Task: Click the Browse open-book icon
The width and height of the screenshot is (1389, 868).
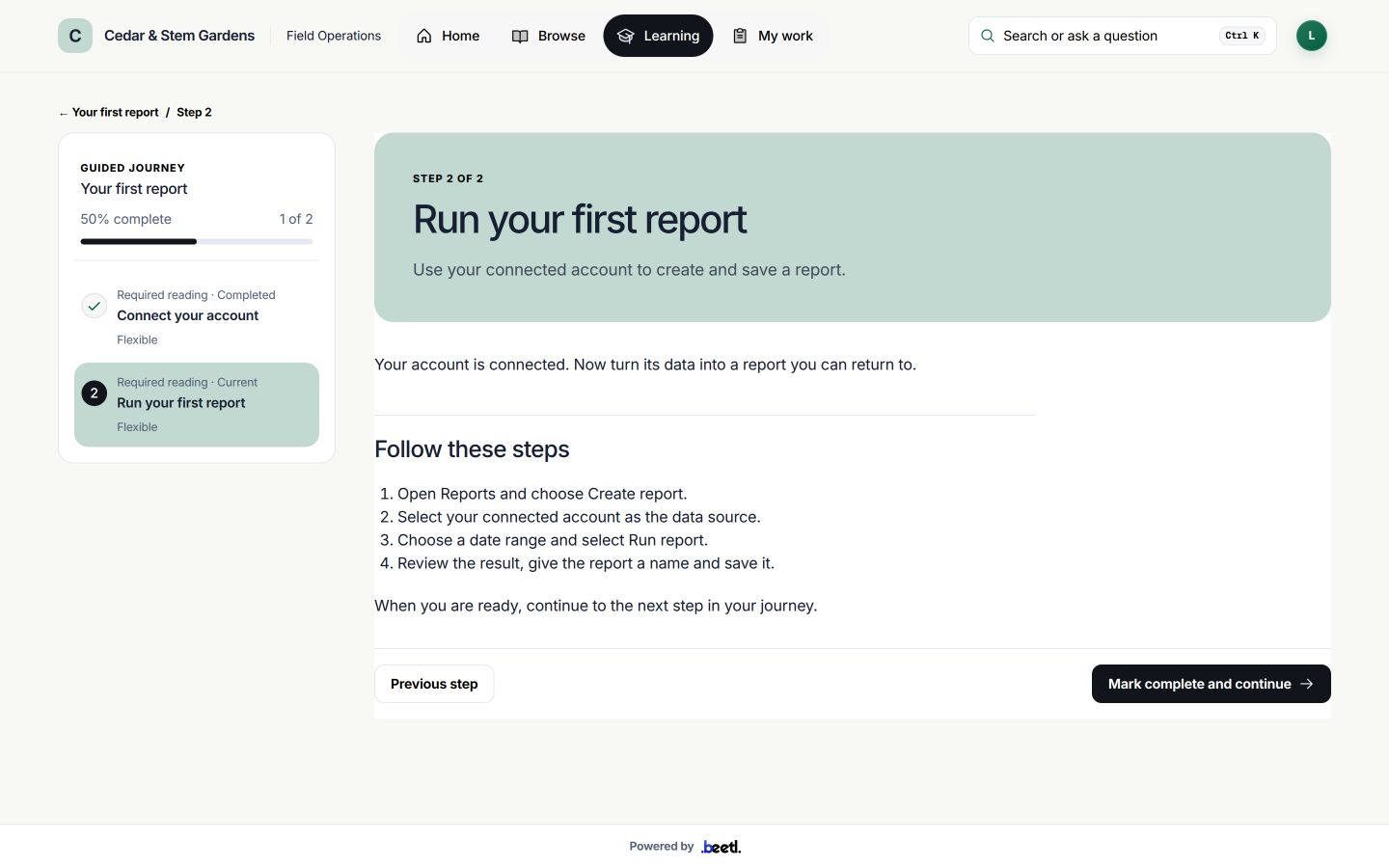Action: pyautogui.click(x=520, y=36)
